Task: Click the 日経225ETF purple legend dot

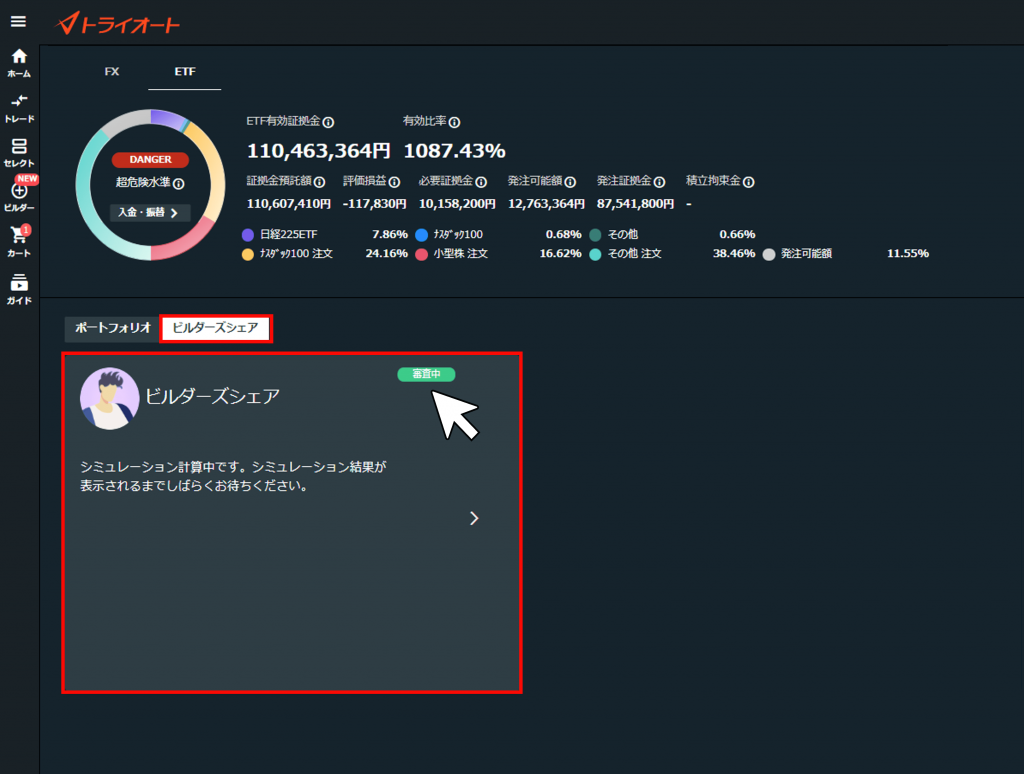Action: click(x=248, y=235)
